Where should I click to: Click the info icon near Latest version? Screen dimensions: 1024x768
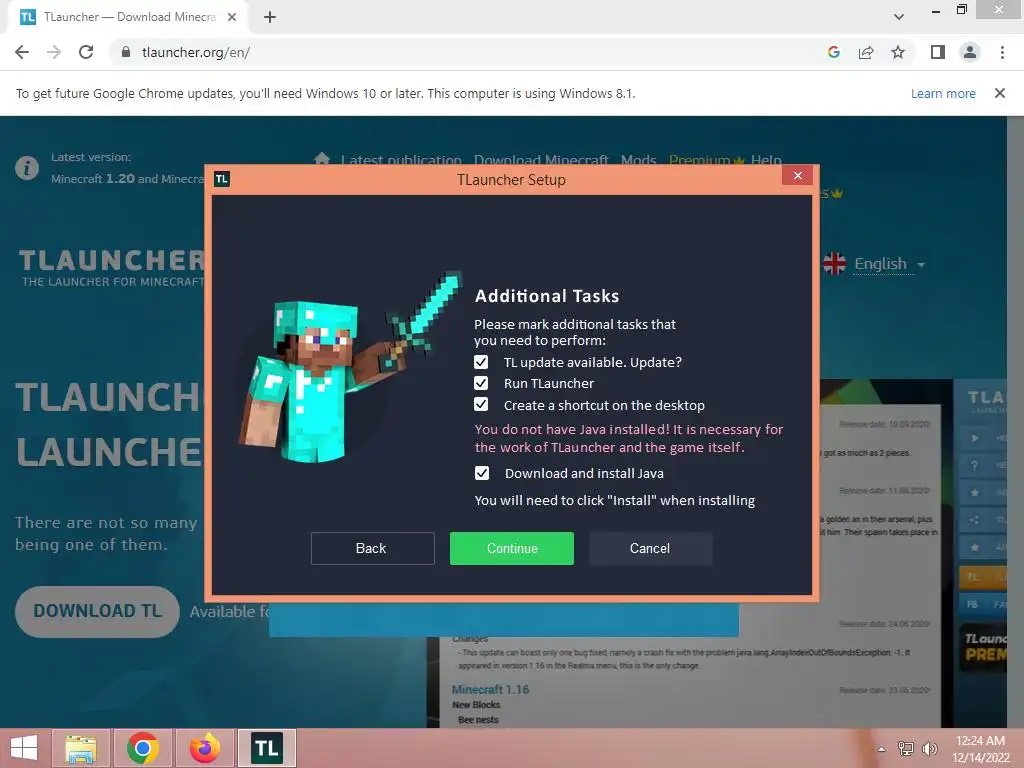(27, 168)
